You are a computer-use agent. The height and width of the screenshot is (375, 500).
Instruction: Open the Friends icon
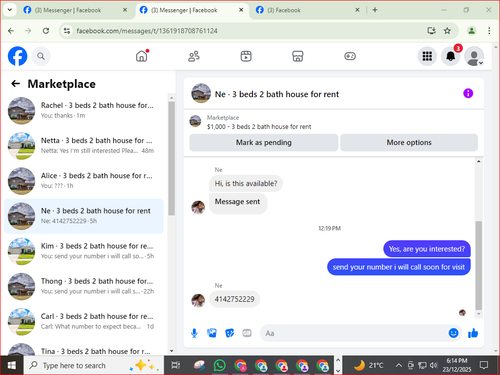tap(194, 56)
